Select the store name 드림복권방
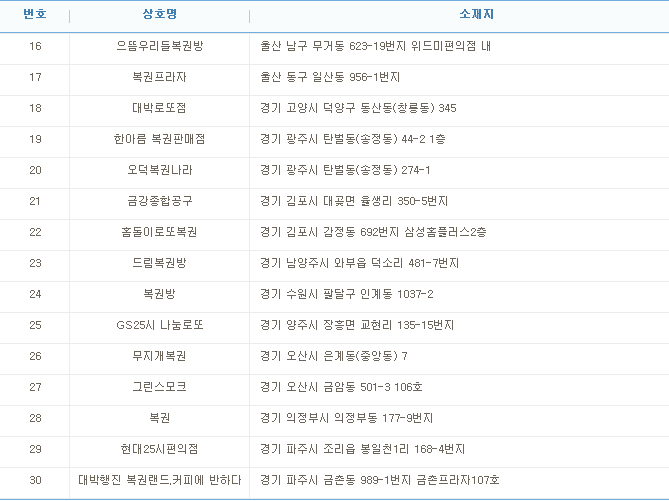Viewport: 669px width, 501px height. click(x=160, y=263)
